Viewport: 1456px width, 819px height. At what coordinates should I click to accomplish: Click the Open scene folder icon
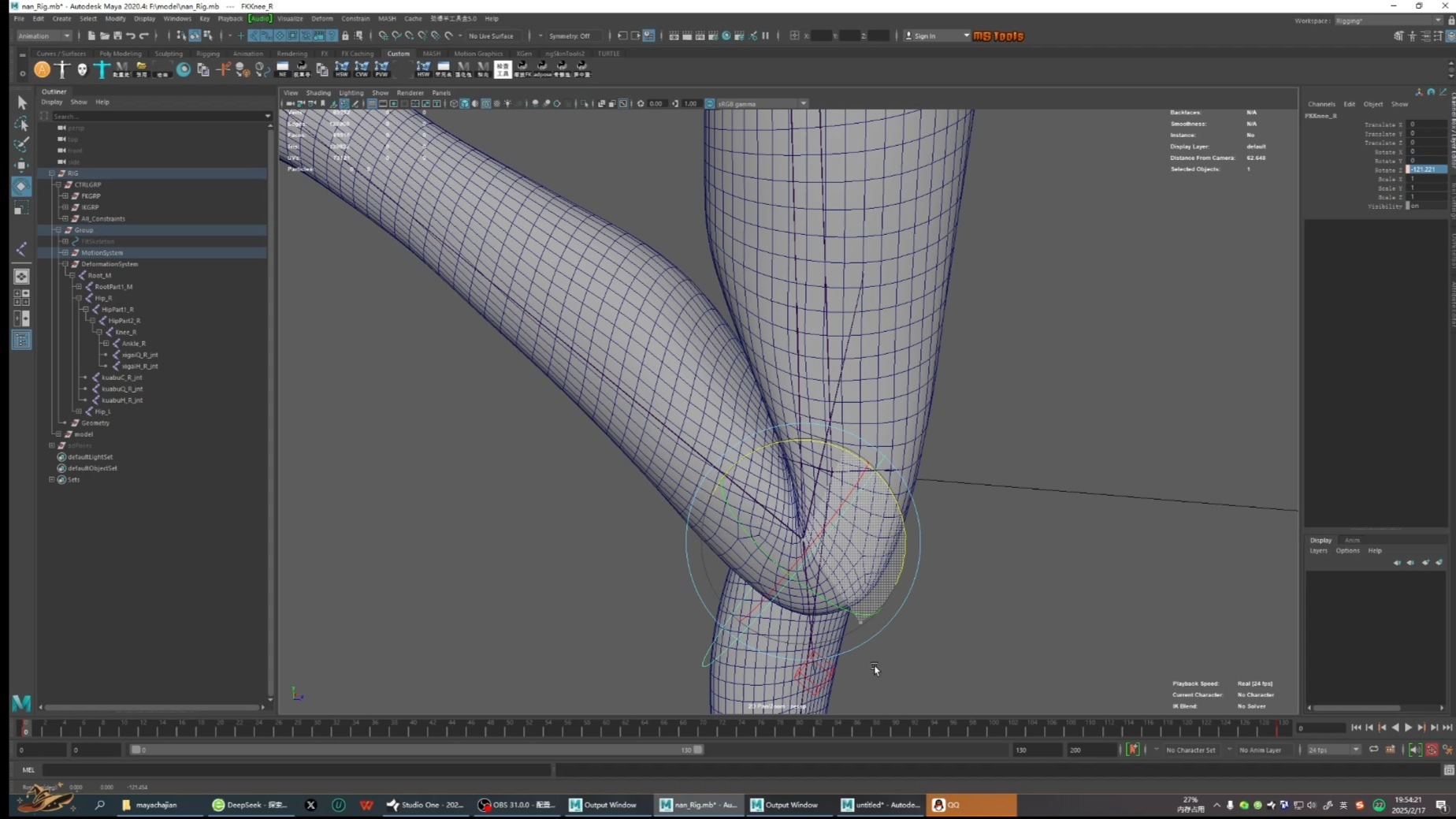click(x=104, y=35)
